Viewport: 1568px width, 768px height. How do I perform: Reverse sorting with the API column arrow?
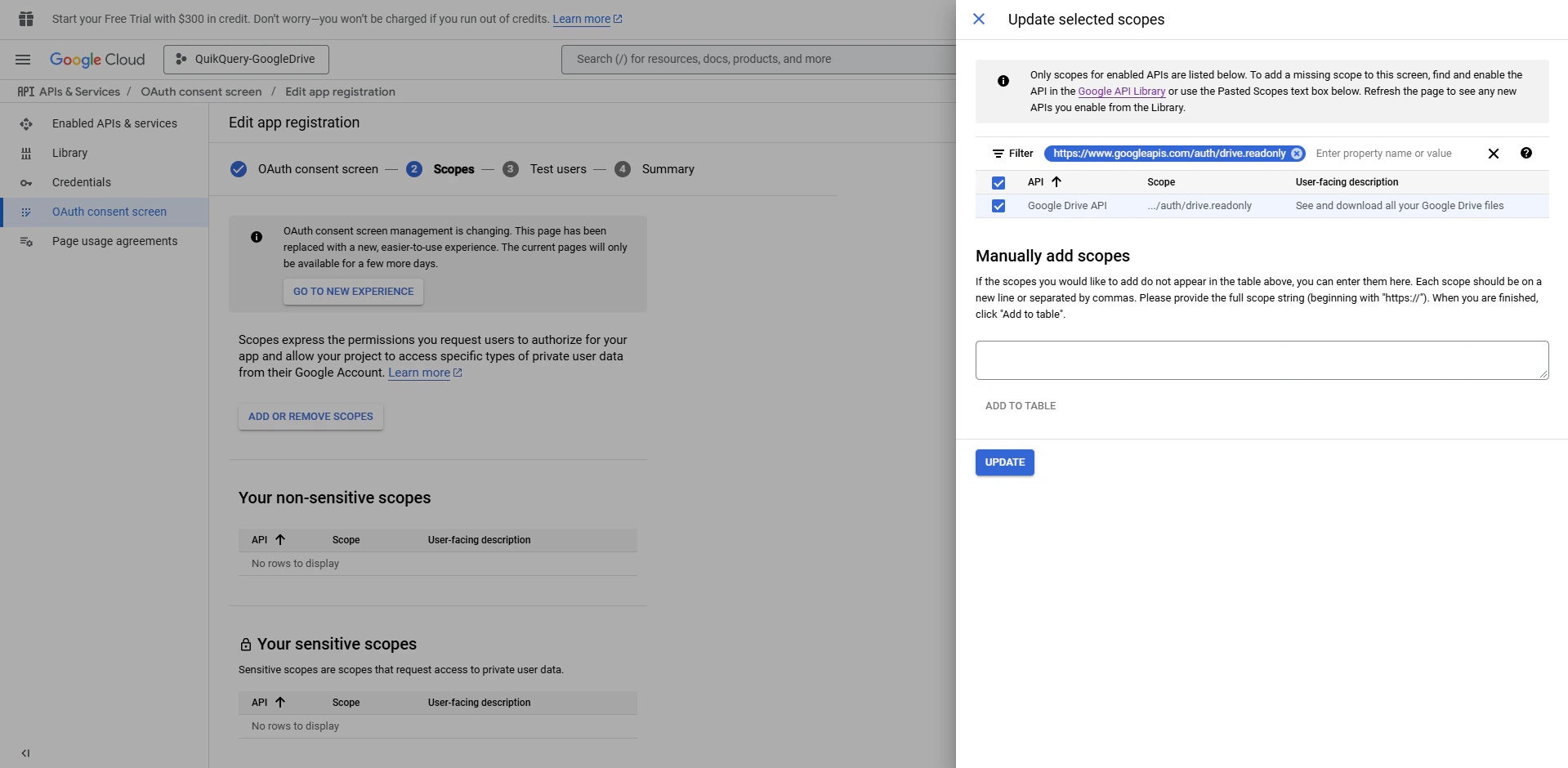1056,181
